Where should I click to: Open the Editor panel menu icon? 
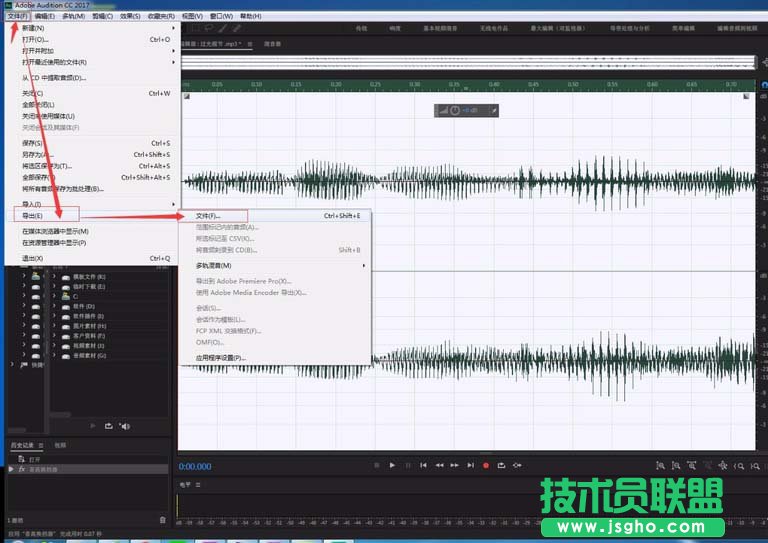click(x=250, y=44)
